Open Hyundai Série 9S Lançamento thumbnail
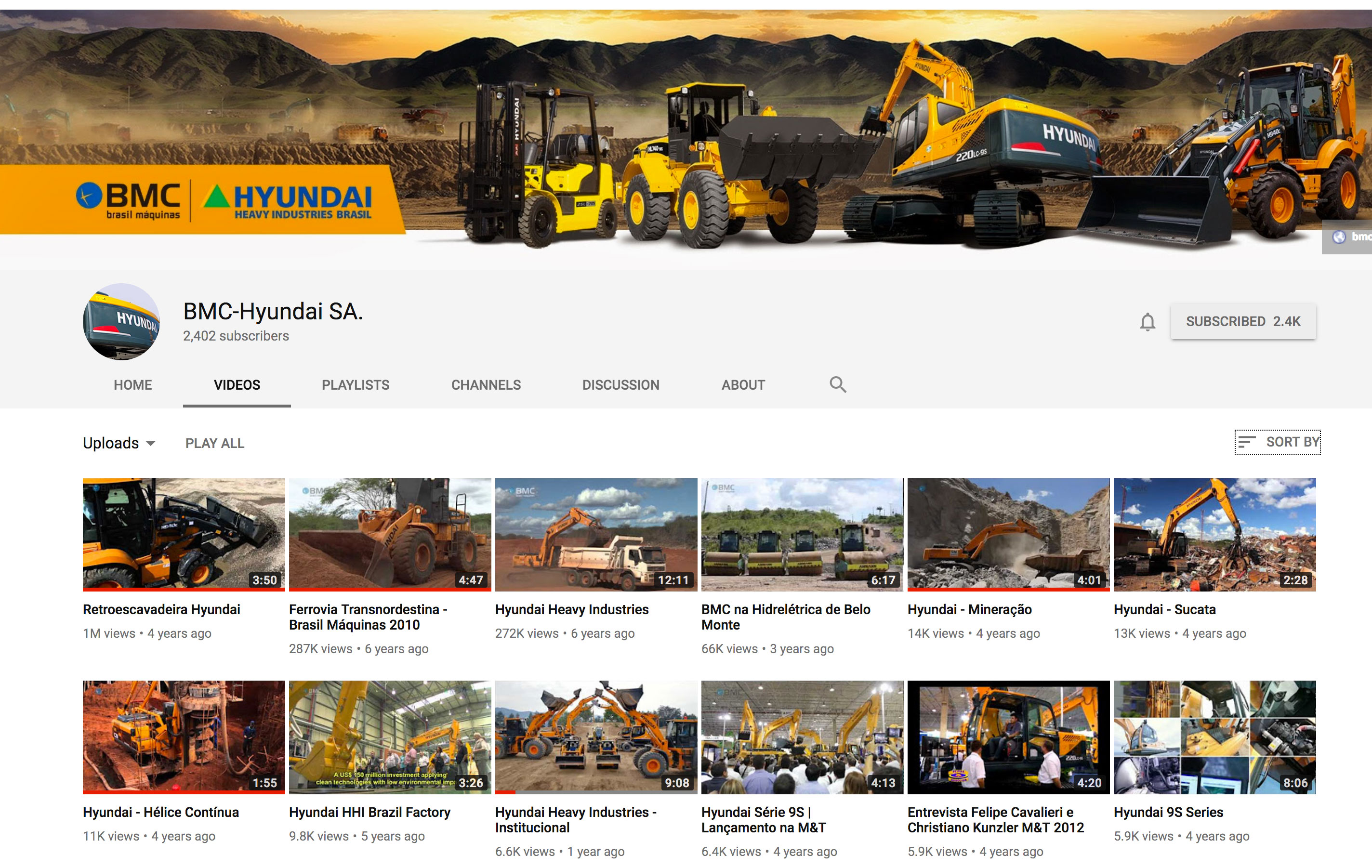Screen dimensions: 1372x868 point(802,737)
